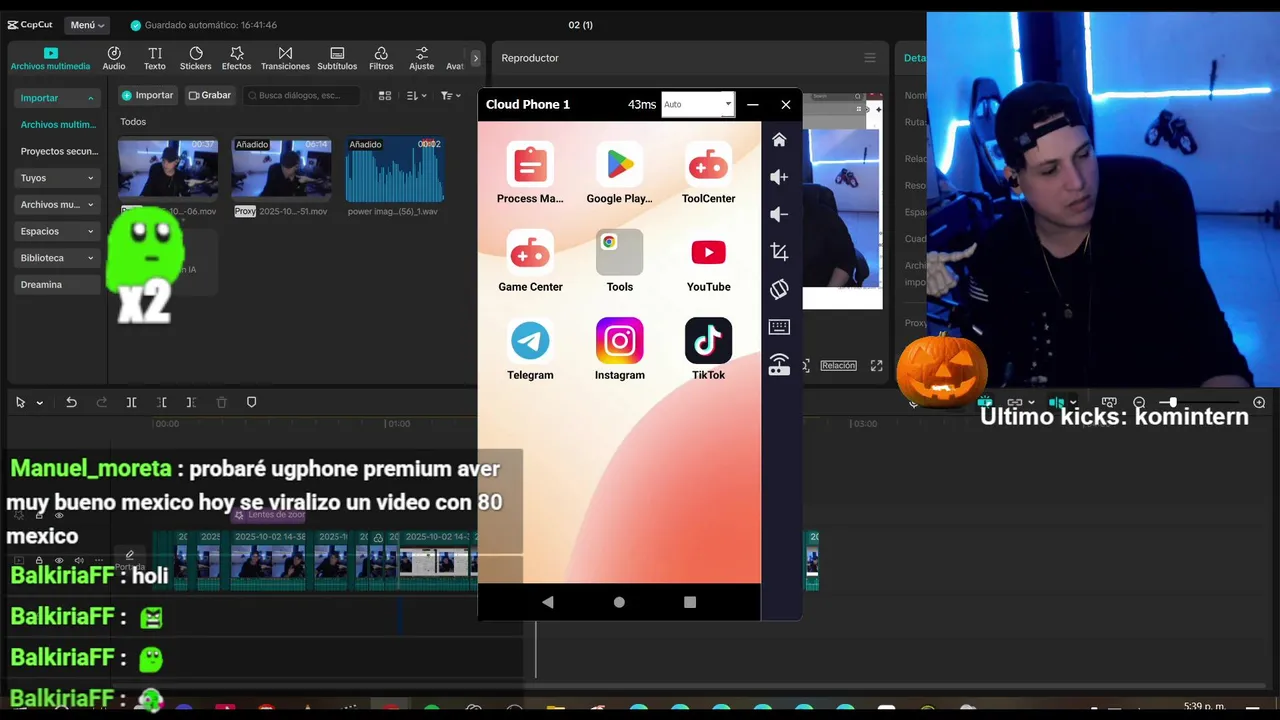The width and height of the screenshot is (1280, 720).
Task: Tap the Android recent apps square button
Action: (689, 602)
